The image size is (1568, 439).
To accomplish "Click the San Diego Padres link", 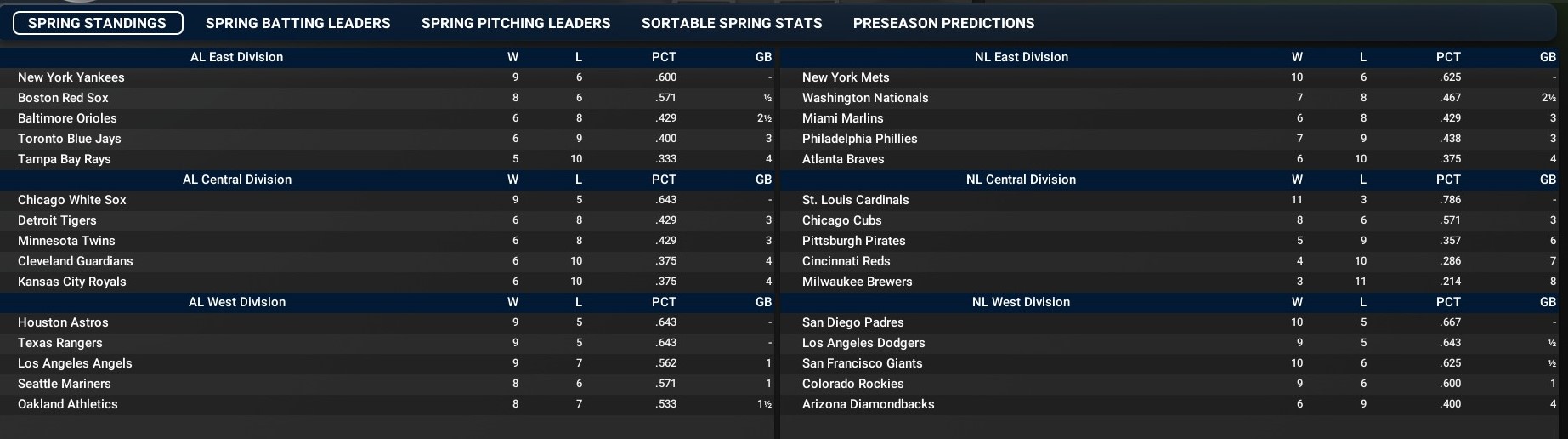I will point(852,322).
